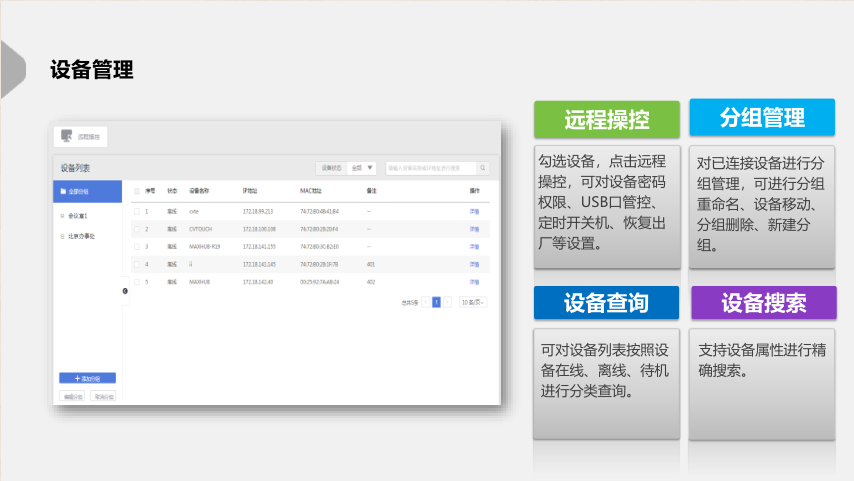
Task: Toggle the select-all checkbox in table header
Action: click(136, 190)
